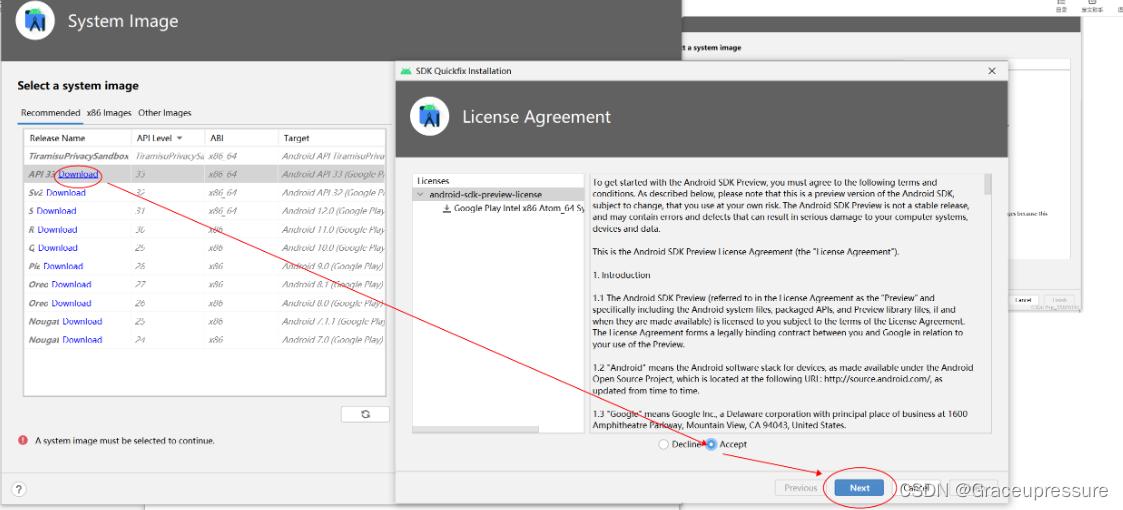Select android-sdk-preview-license in Licenses tree

485,194
